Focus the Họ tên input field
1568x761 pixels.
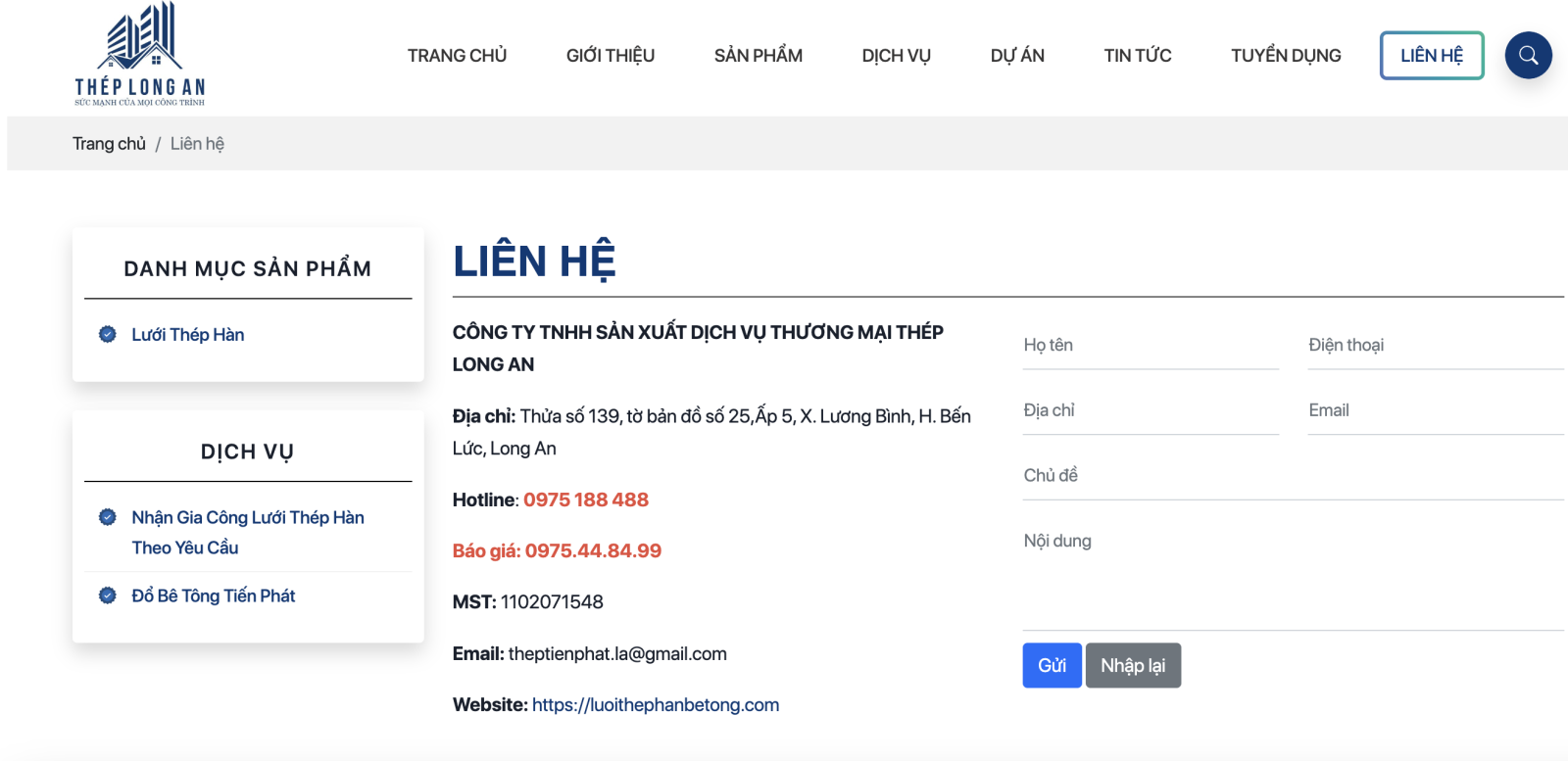click(1151, 346)
